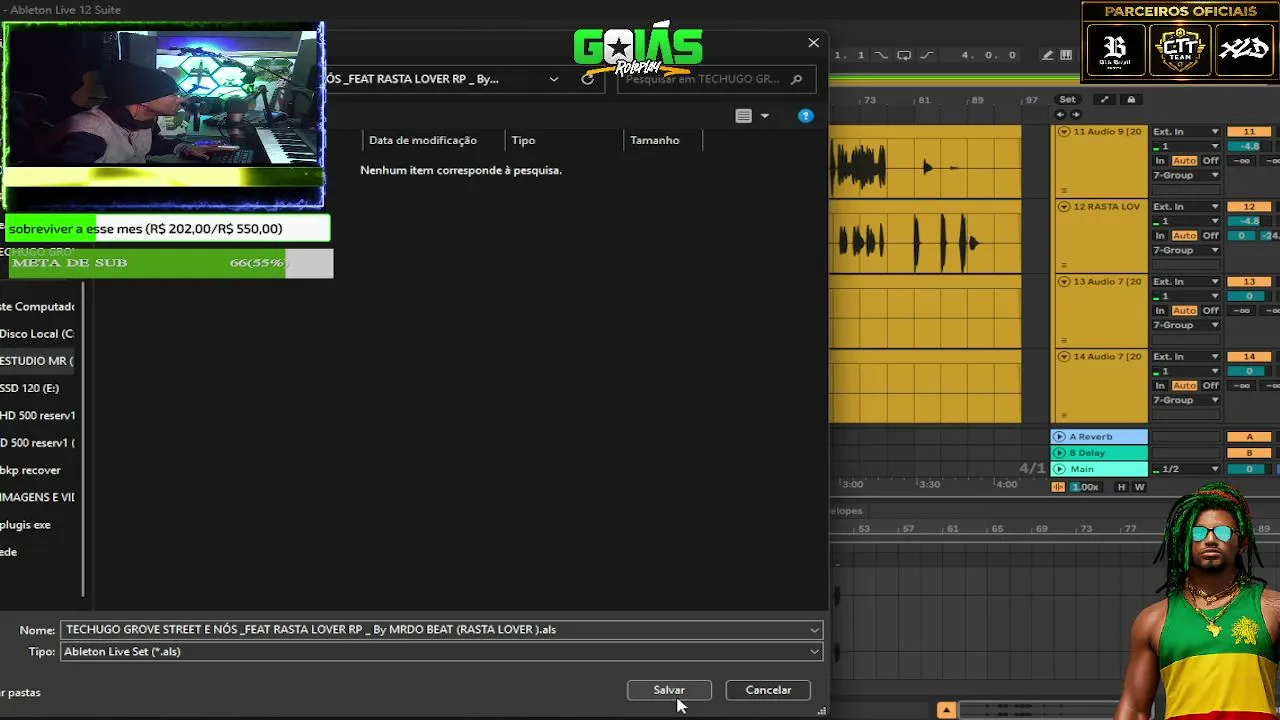Click the orange arrow icon below Ableton detail view
1280x720 pixels.
pyautogui.click(x=946, y=710)
